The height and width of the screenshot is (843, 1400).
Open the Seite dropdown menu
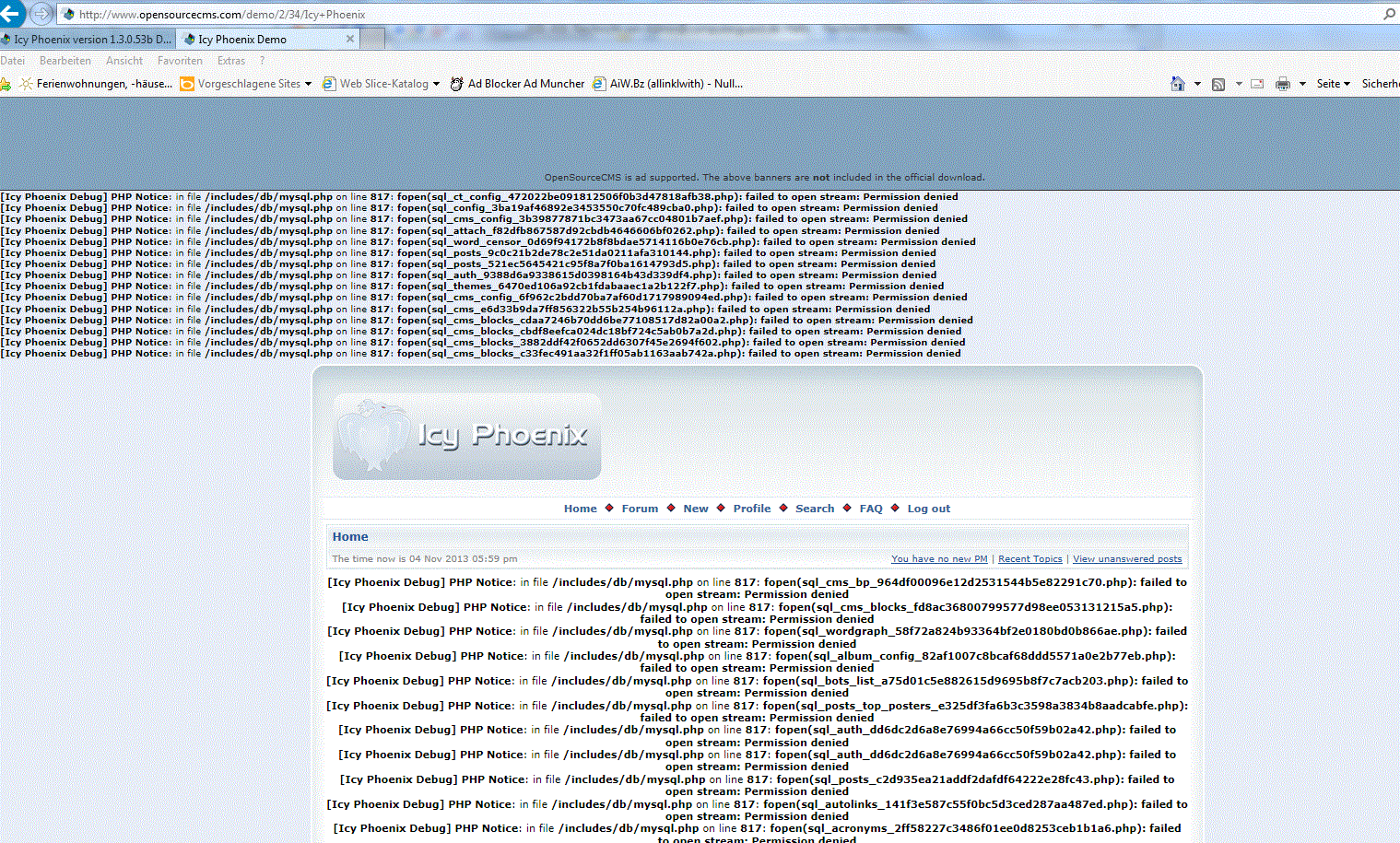tap(1333, 84)
